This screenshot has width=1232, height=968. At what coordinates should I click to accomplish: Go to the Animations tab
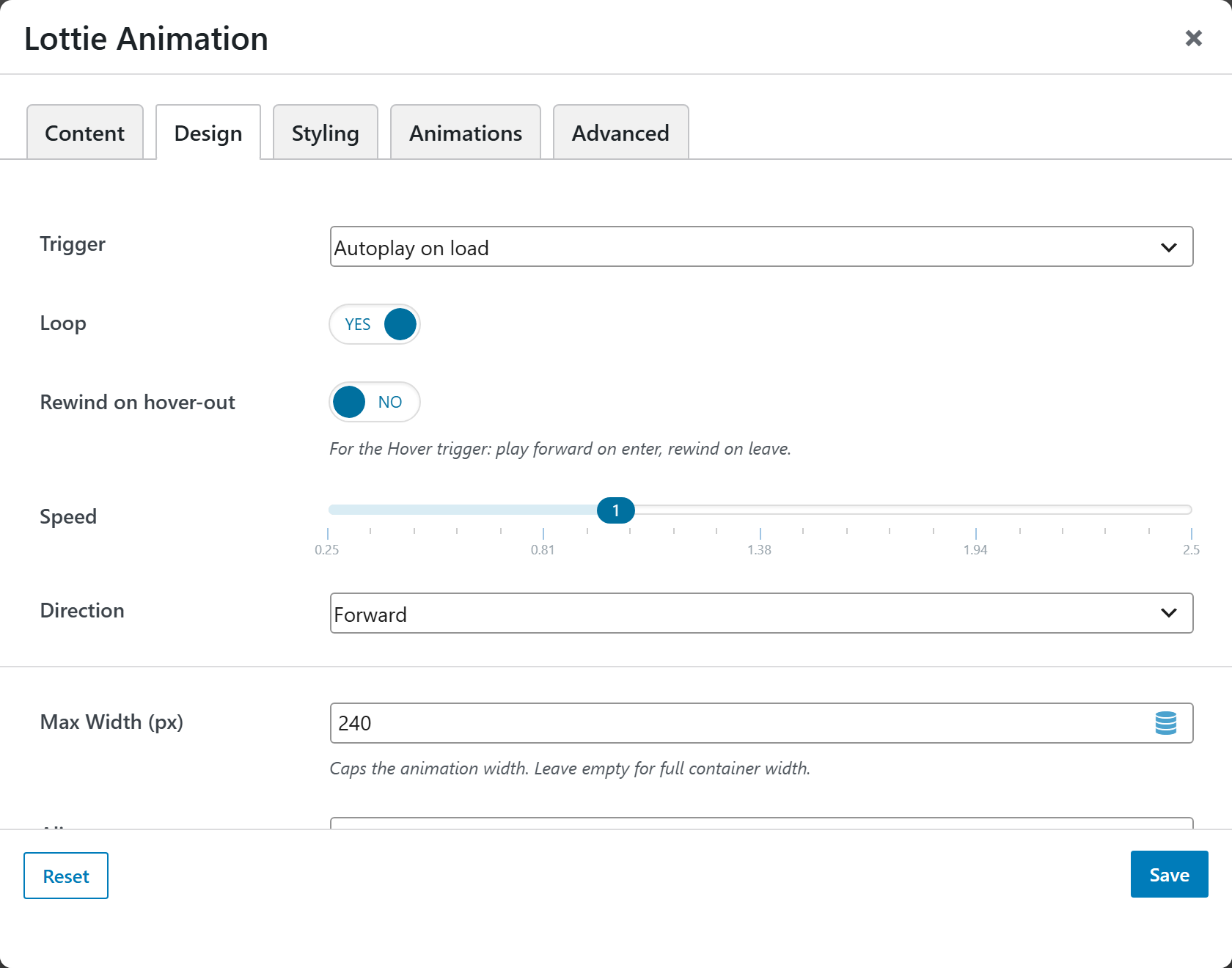[466, 133]
